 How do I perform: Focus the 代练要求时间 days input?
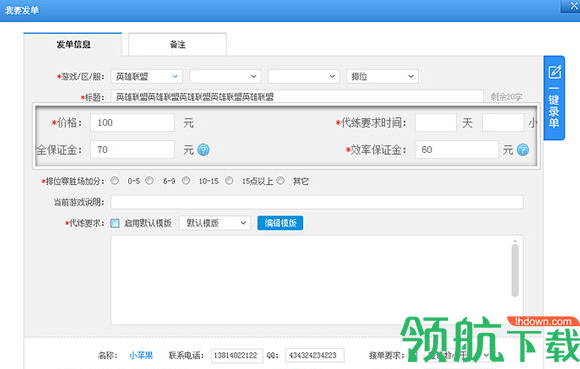click(435, 122)
